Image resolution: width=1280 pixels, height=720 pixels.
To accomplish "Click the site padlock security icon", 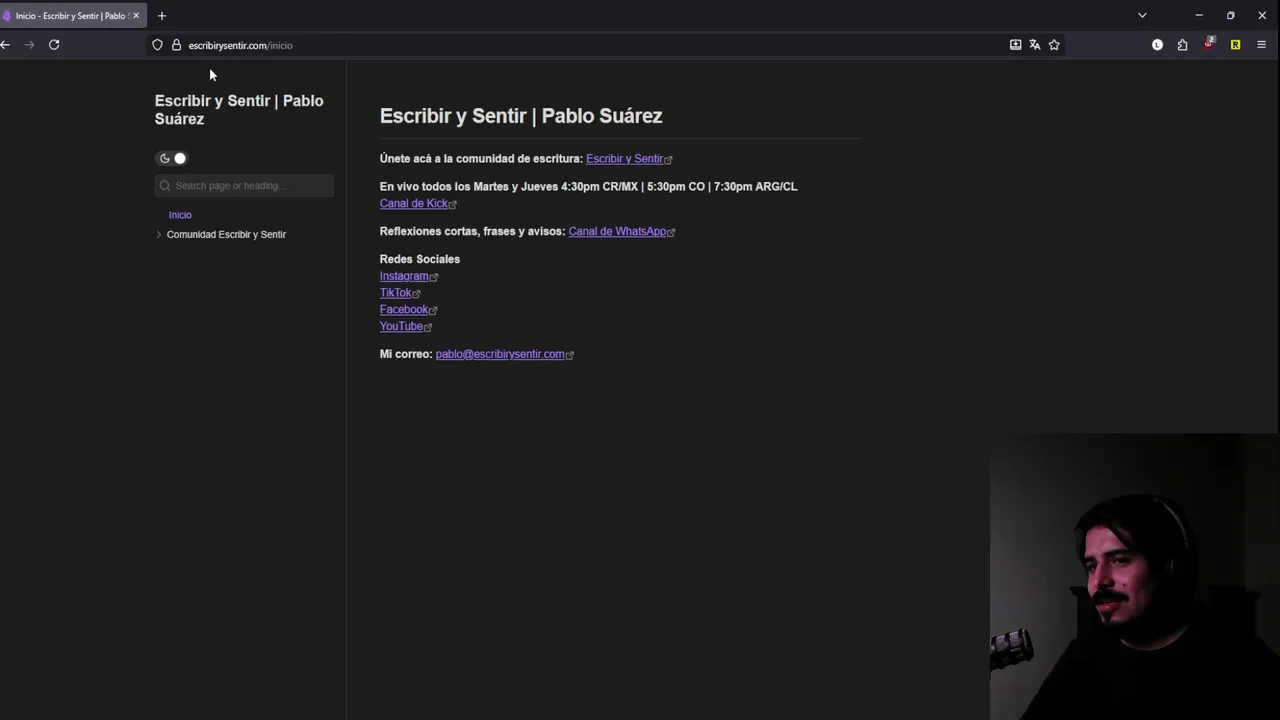I will point(176,45).
